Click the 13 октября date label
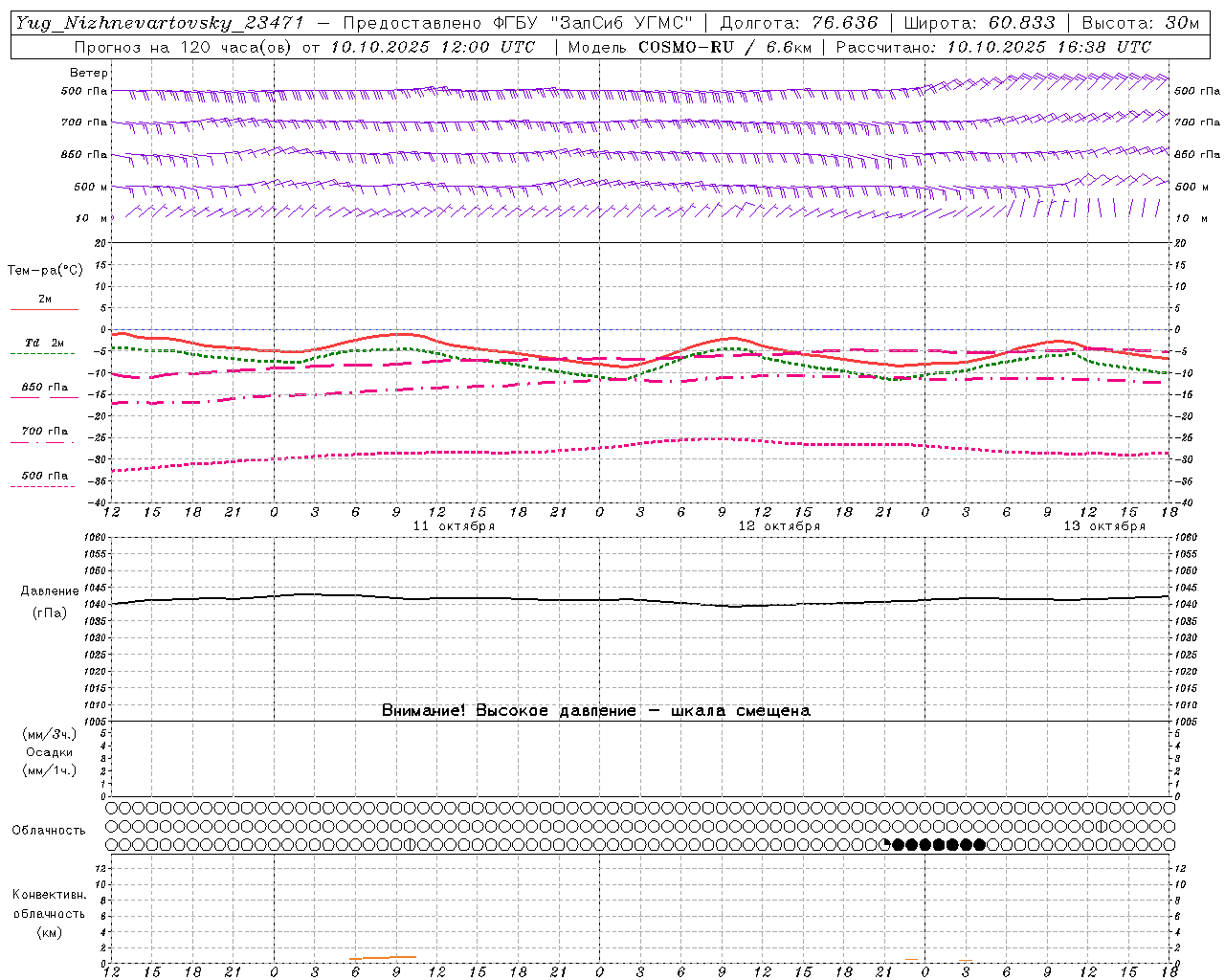1225x980 pixels. 1104,526
